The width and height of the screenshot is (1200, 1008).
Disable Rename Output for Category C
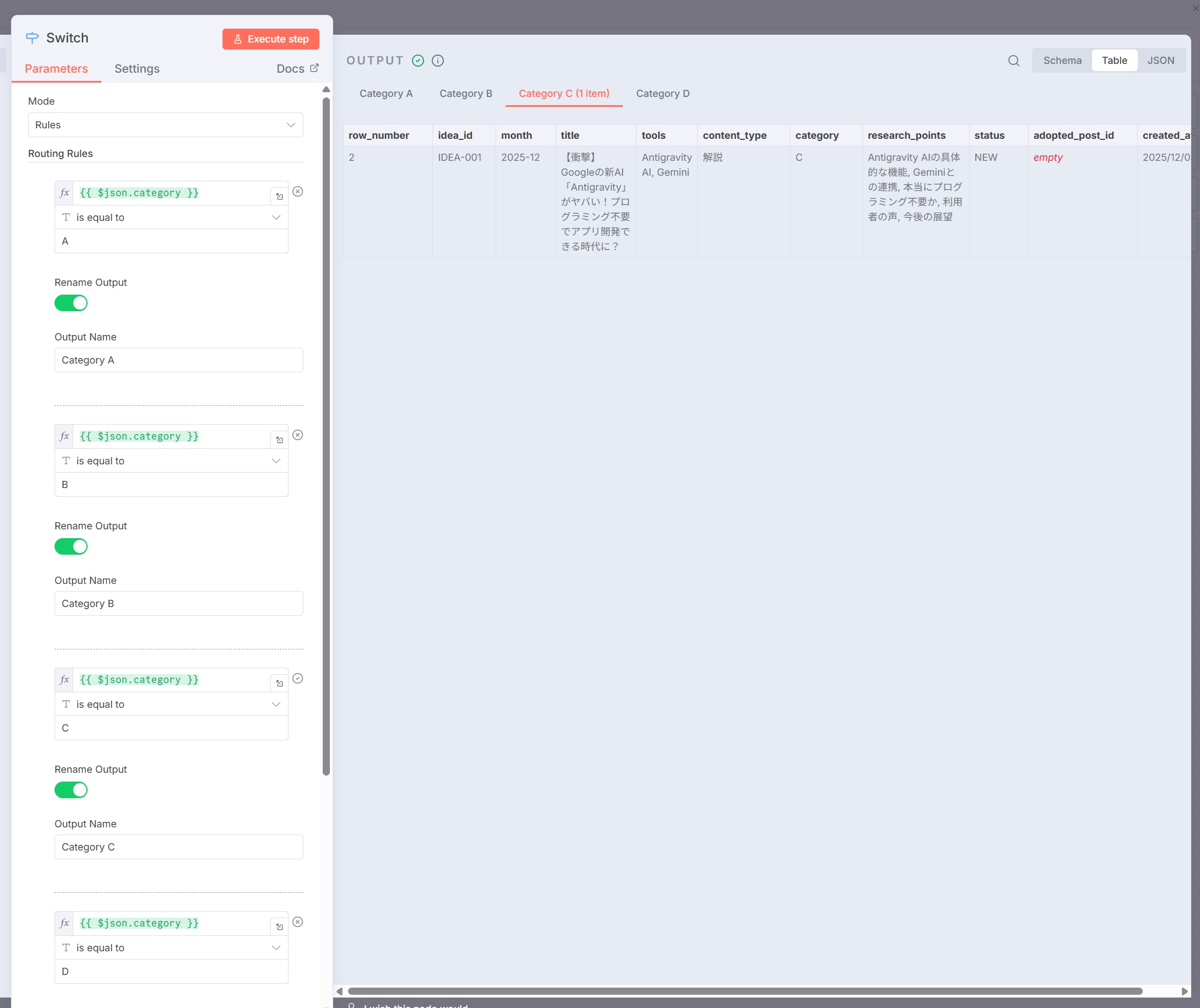click(71, 790)
